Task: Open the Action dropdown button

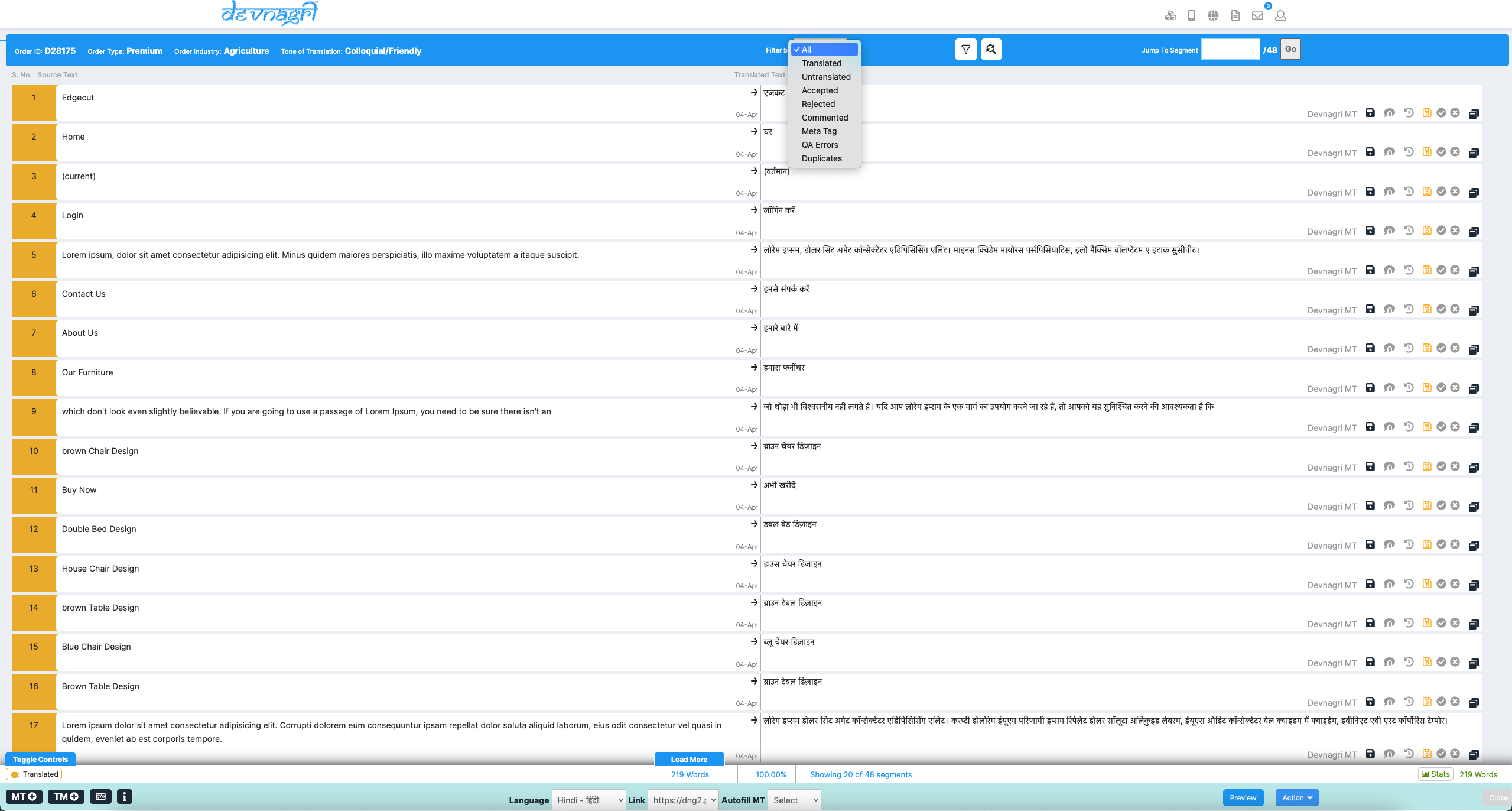Action: [x=1297, y=798]
